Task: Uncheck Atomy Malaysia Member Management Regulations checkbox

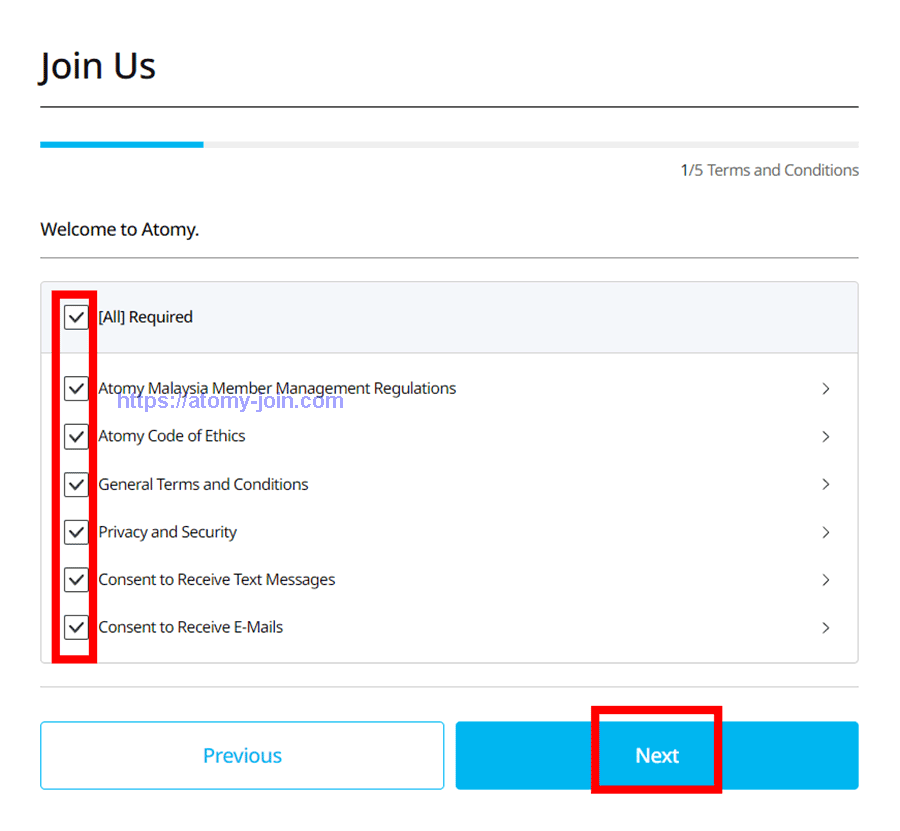Action: [76, 388]
